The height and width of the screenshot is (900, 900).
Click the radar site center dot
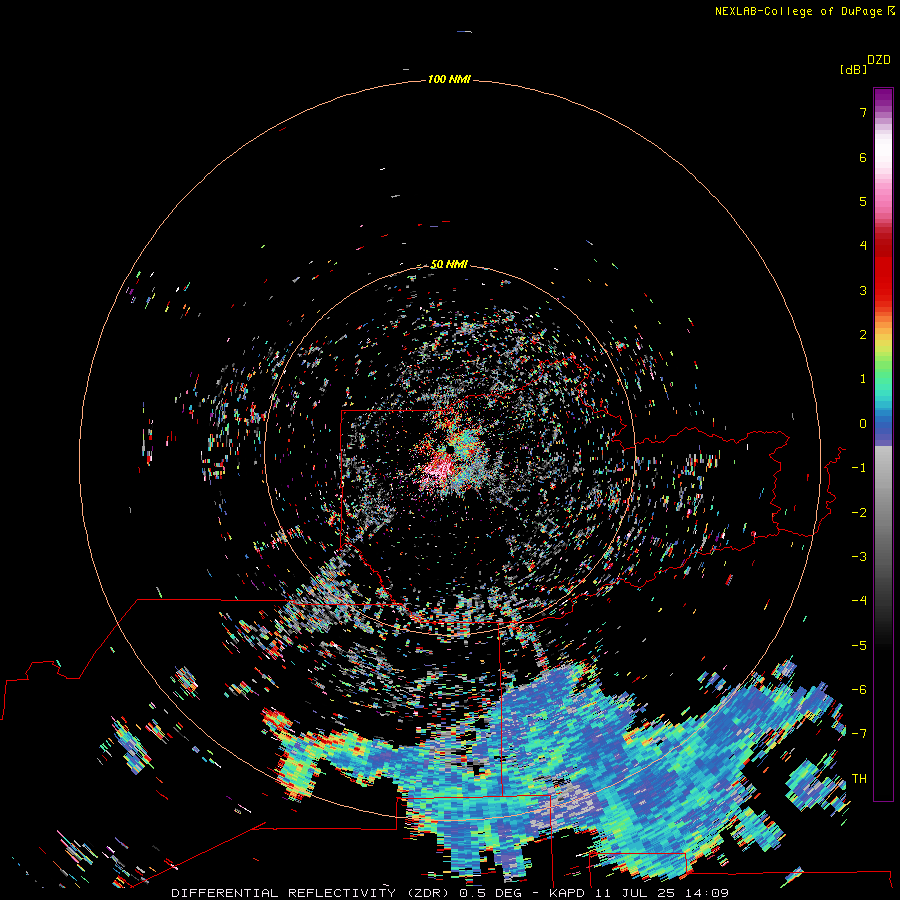click(450, 449)
